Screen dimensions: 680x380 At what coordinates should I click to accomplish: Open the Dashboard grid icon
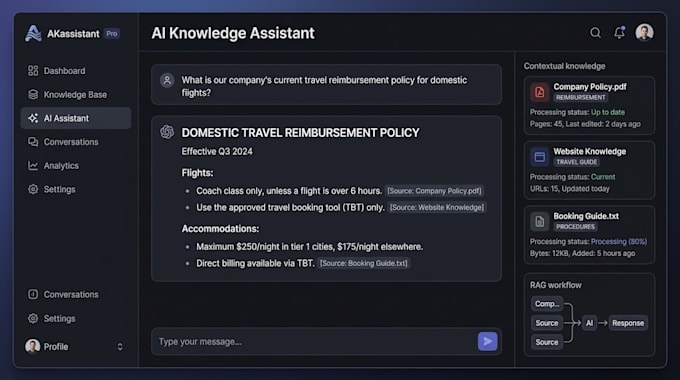pos(33,71)
